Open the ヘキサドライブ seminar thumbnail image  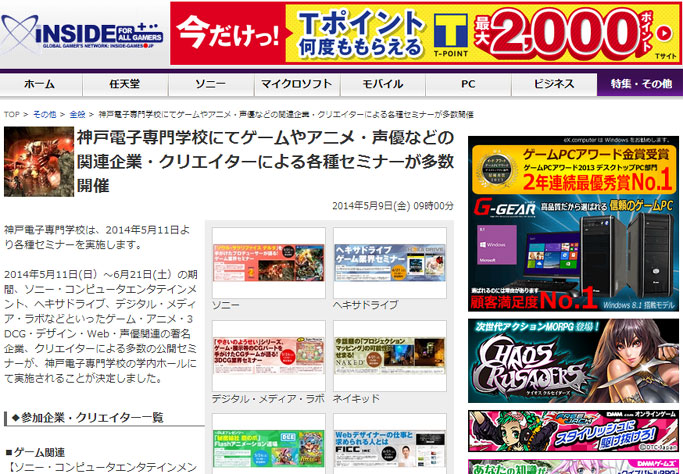pos(390,263)
